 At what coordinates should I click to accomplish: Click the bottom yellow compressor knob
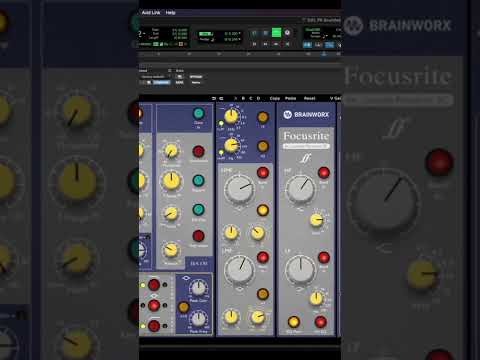(171, 250)
